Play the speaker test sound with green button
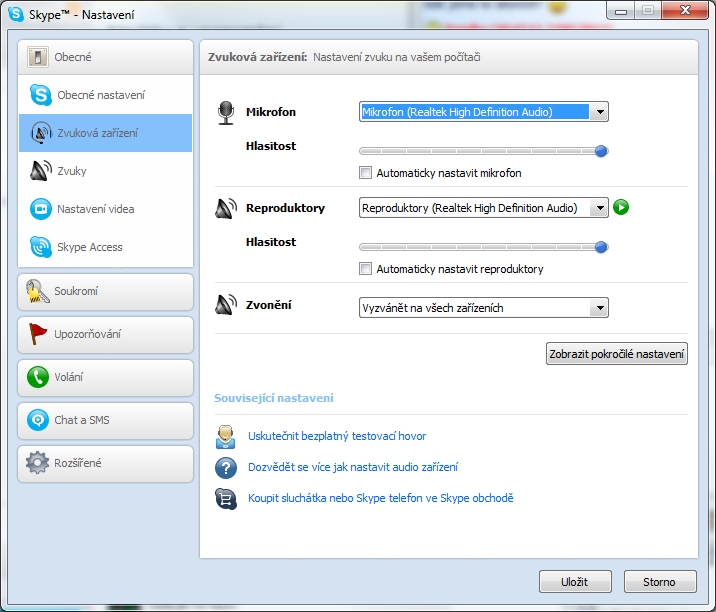This screenshot has height=612, width=716. [621, 207]
